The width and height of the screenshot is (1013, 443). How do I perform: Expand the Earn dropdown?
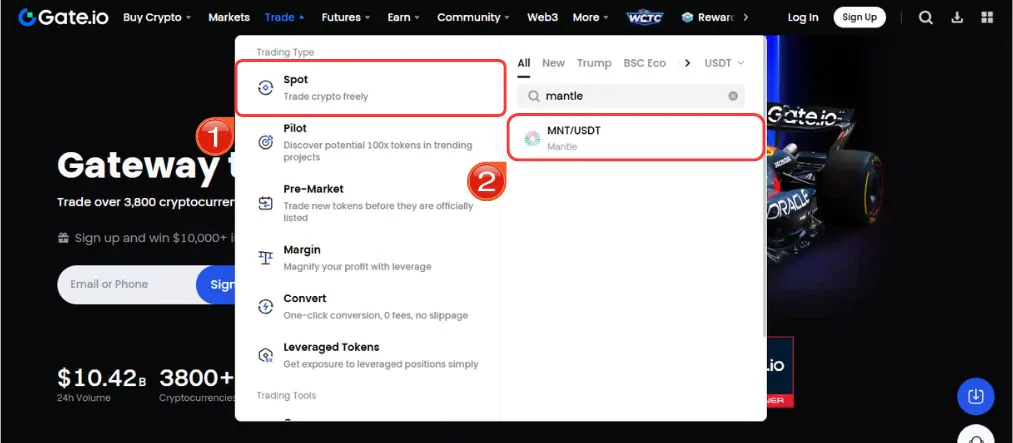(403, 17)
